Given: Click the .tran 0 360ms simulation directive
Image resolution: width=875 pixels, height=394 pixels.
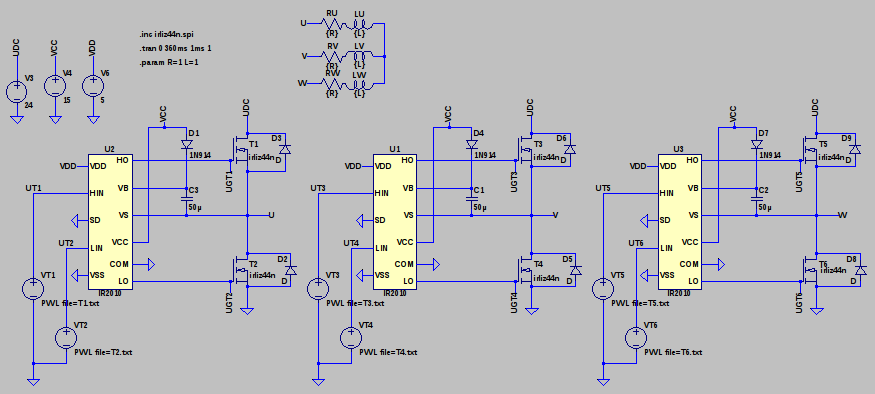Looking at the screenshot, I should (176, 49).
